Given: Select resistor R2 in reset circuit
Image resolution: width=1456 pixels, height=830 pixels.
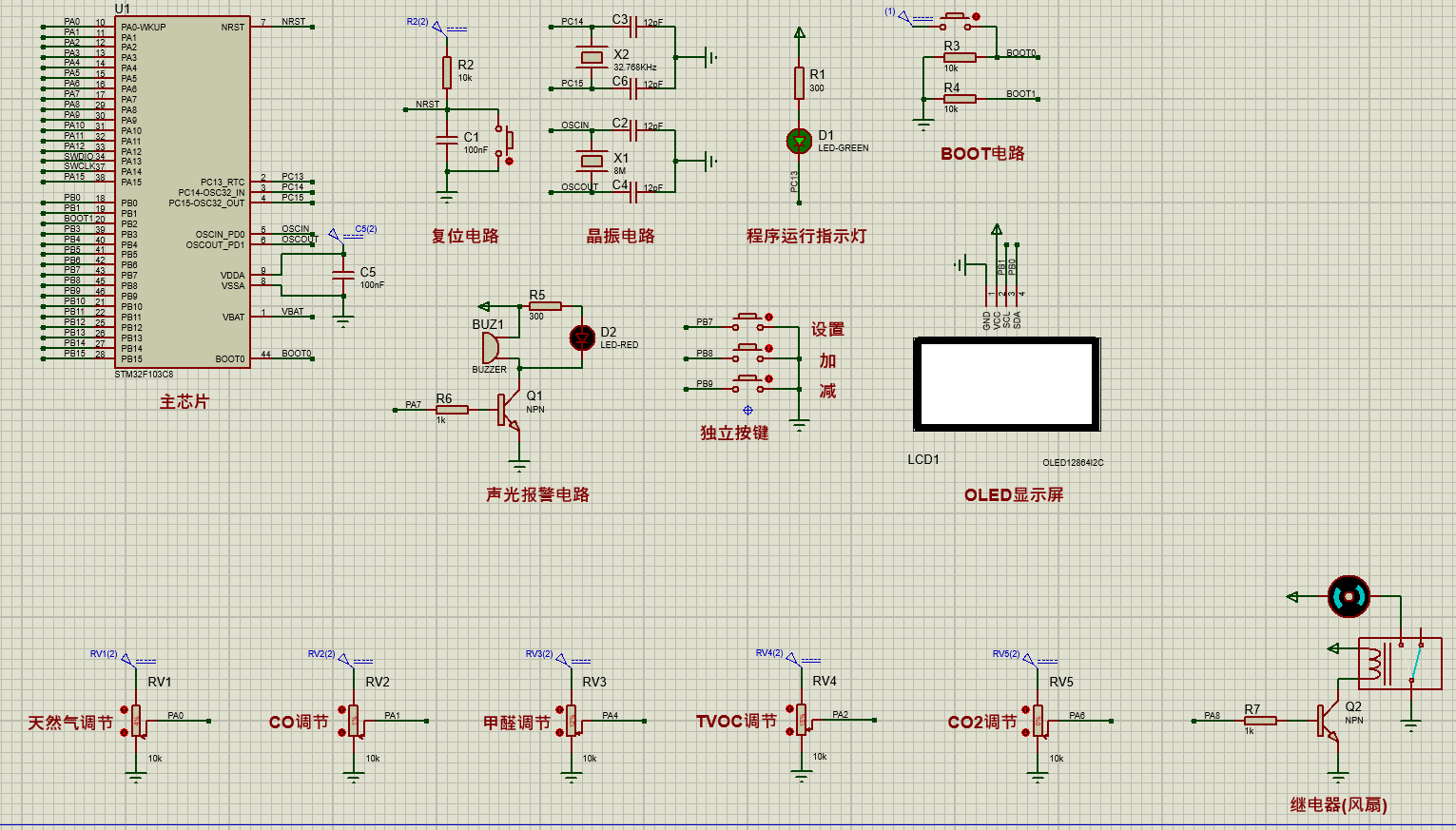Looking at the screenshot, I should pyautogui.click(x=447, y=72).
